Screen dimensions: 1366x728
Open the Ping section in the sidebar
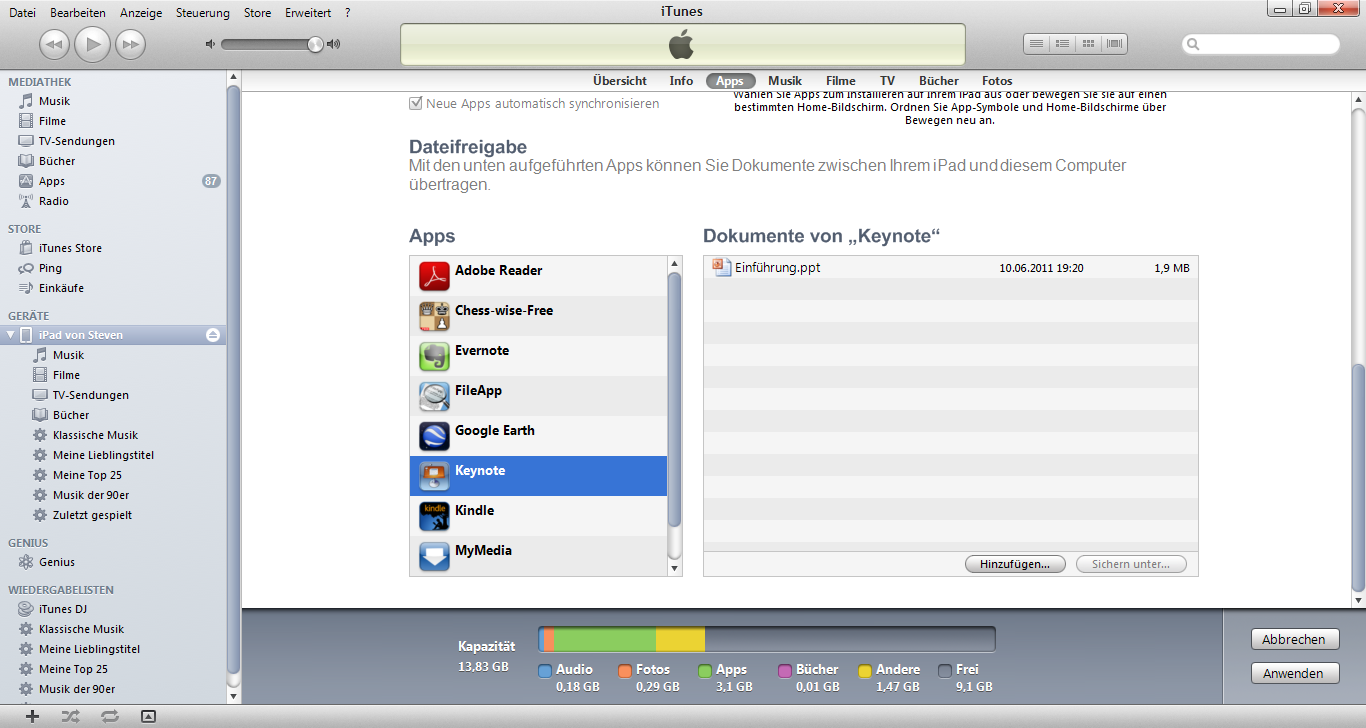pyautogui.click(x=60, y=268)
